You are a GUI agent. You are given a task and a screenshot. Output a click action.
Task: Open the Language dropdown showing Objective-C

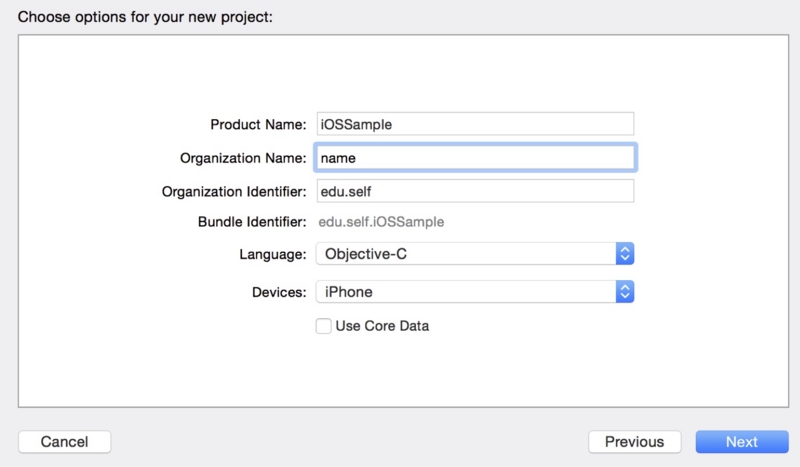pos(465,254)
